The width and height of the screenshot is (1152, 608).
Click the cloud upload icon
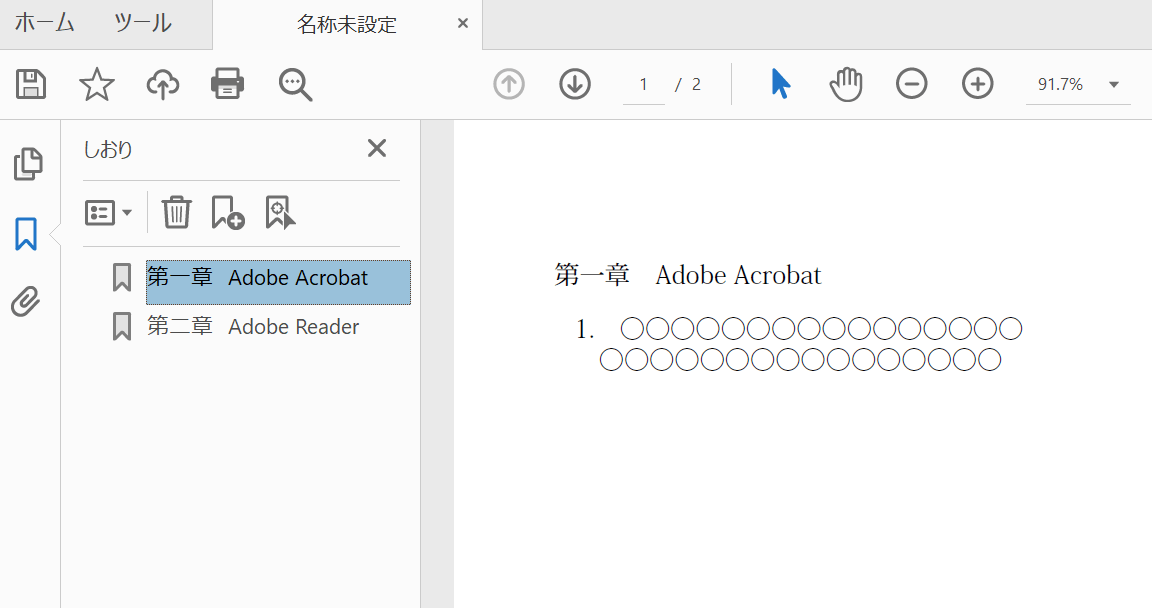tap(162, 84)
